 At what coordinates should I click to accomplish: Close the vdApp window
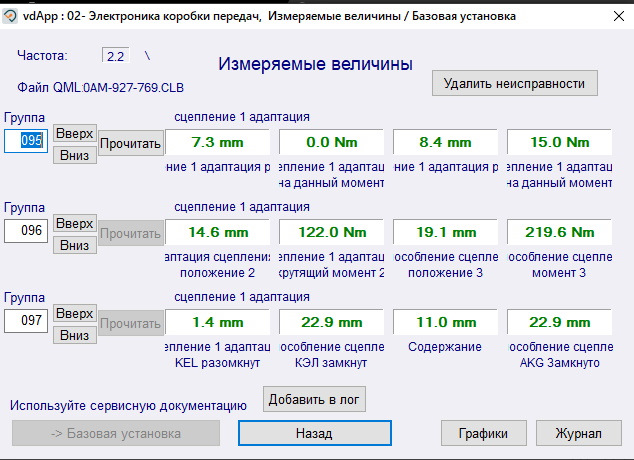pos(619,16)
